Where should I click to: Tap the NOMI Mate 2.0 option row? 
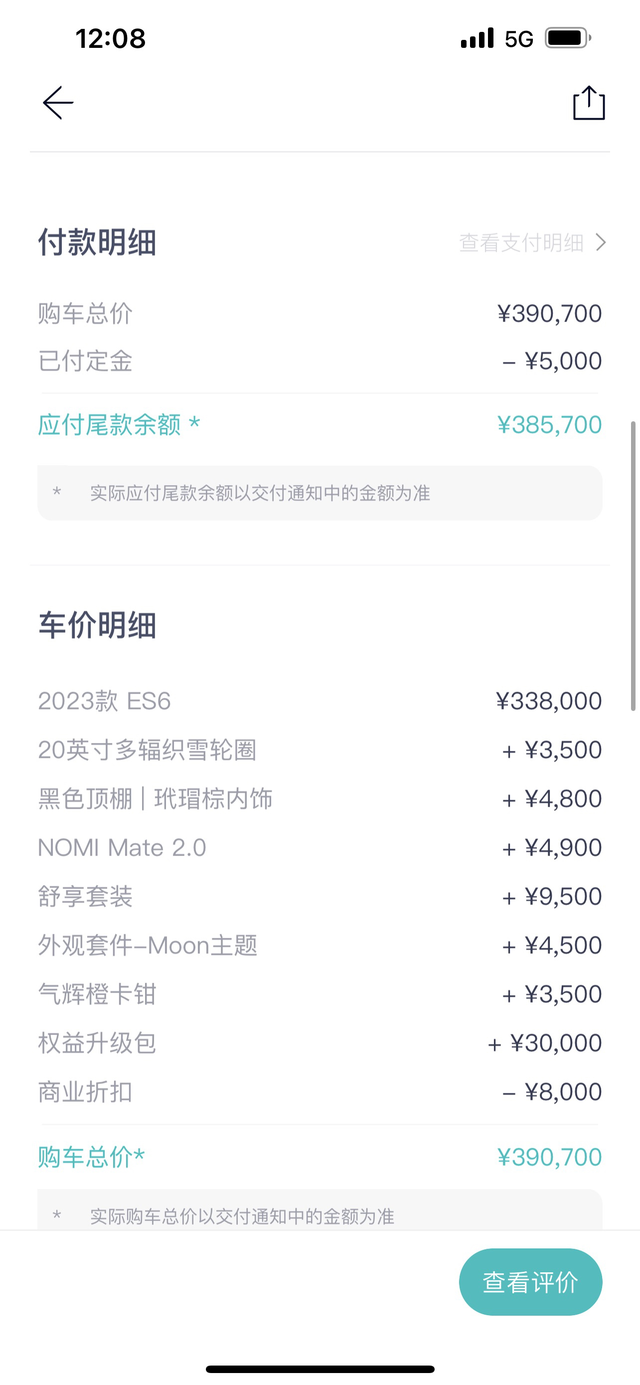tap(122, 847)
